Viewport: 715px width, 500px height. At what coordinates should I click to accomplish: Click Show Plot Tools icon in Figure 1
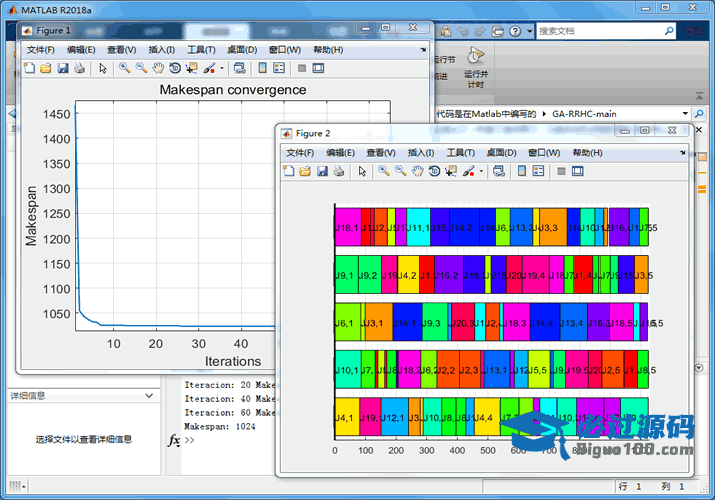click(318, 68)
